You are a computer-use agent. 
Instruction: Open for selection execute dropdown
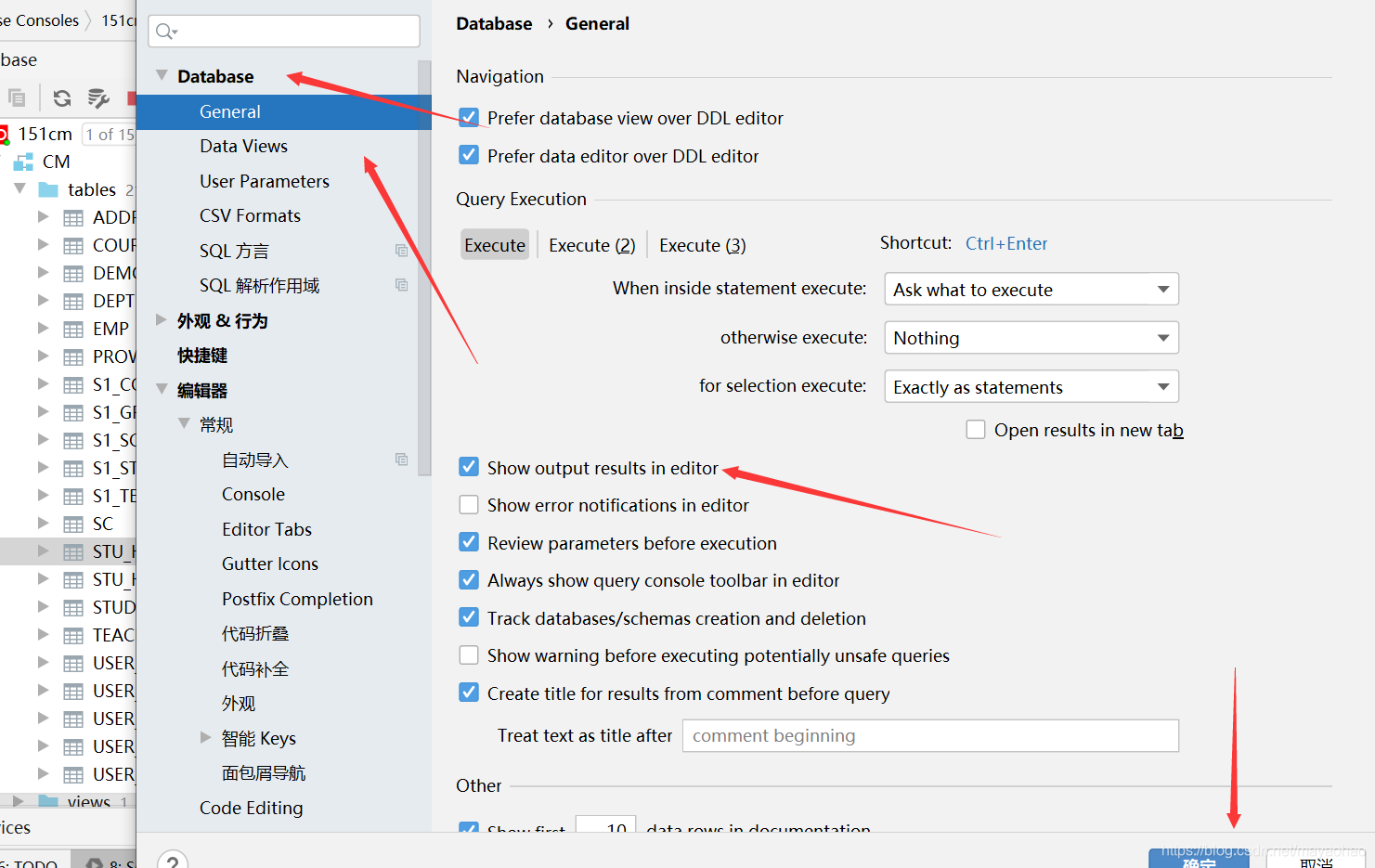(1031, 386)
